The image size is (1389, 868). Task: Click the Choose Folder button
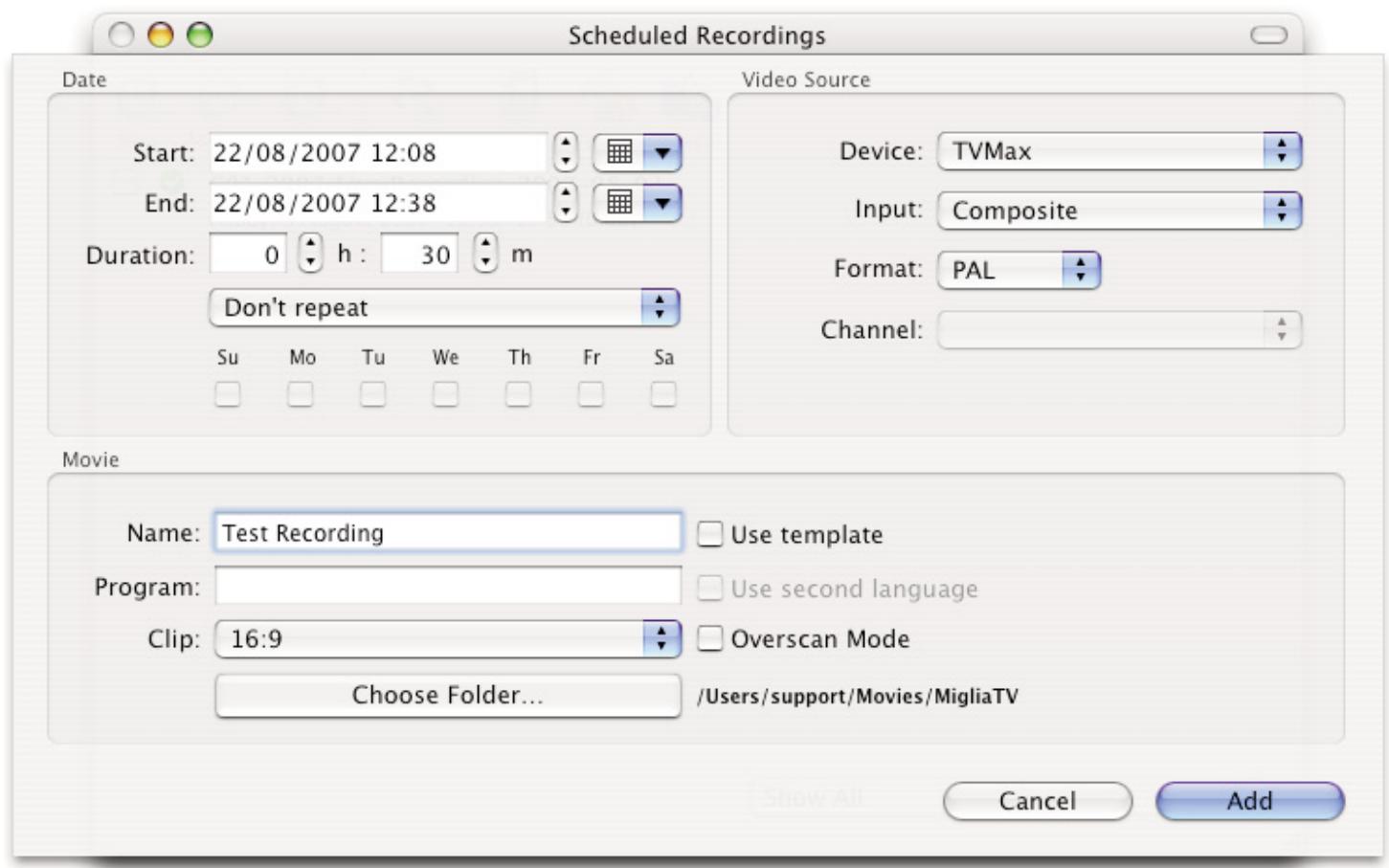click(x=448, y=695)
